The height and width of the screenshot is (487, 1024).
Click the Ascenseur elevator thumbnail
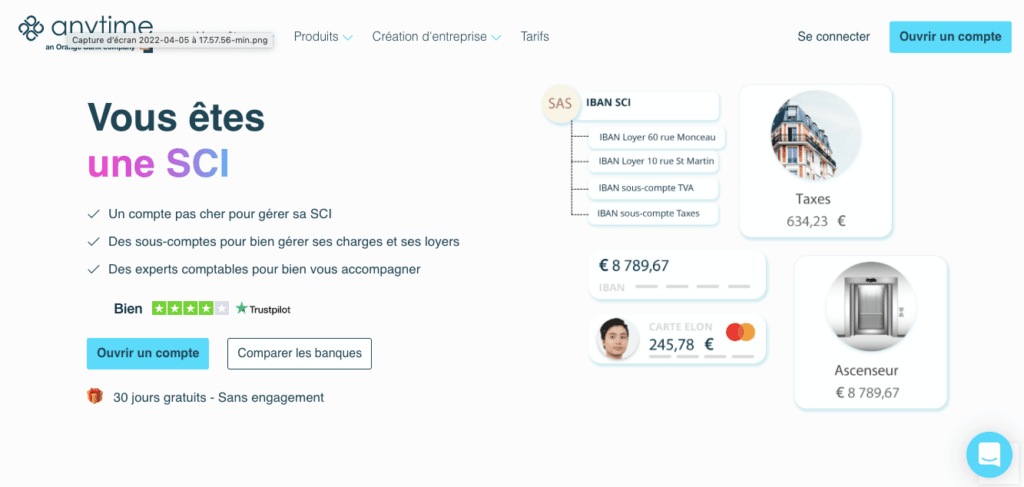(870, 307)
